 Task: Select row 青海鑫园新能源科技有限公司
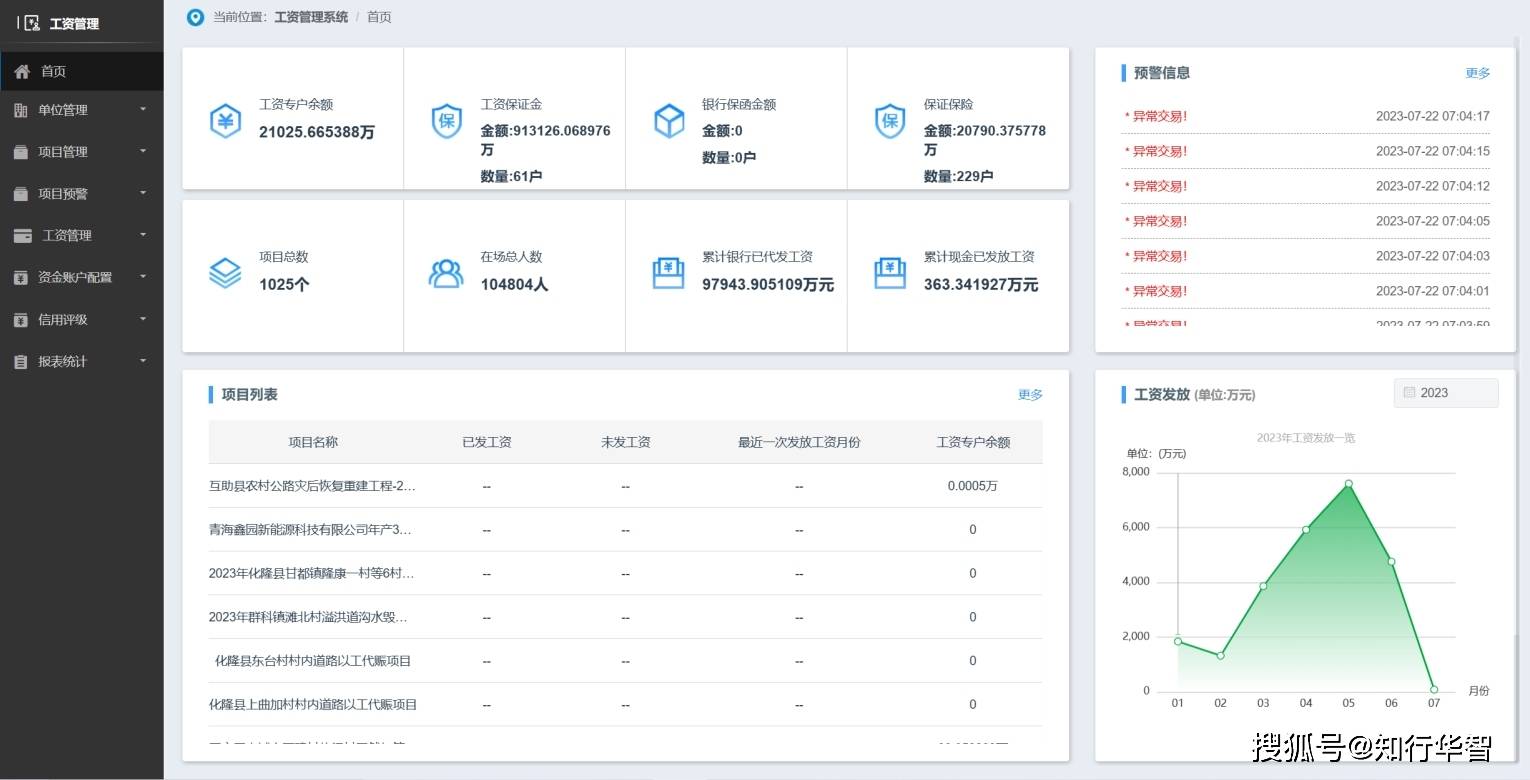pyautogui.click(x=625, y=530)
